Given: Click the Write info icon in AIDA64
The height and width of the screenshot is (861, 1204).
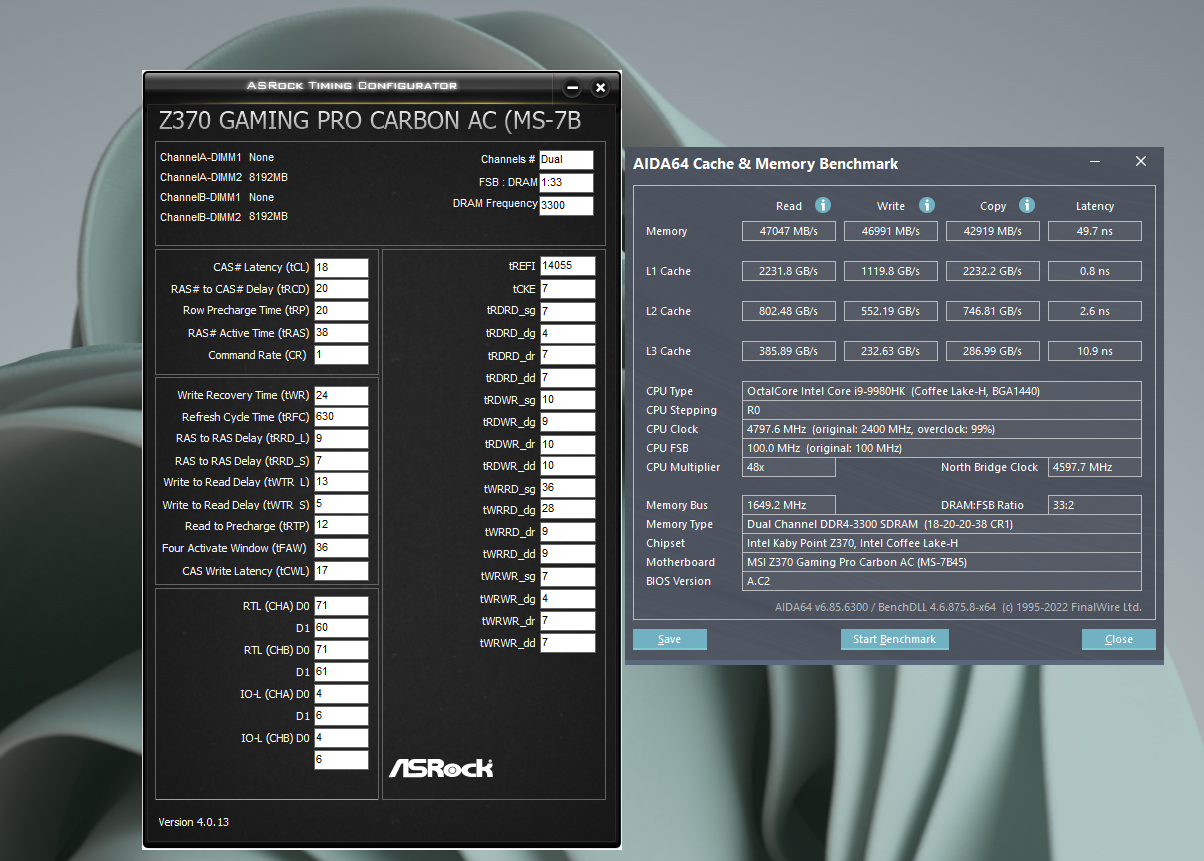Looking at the screenshot, I should point(927,205).
